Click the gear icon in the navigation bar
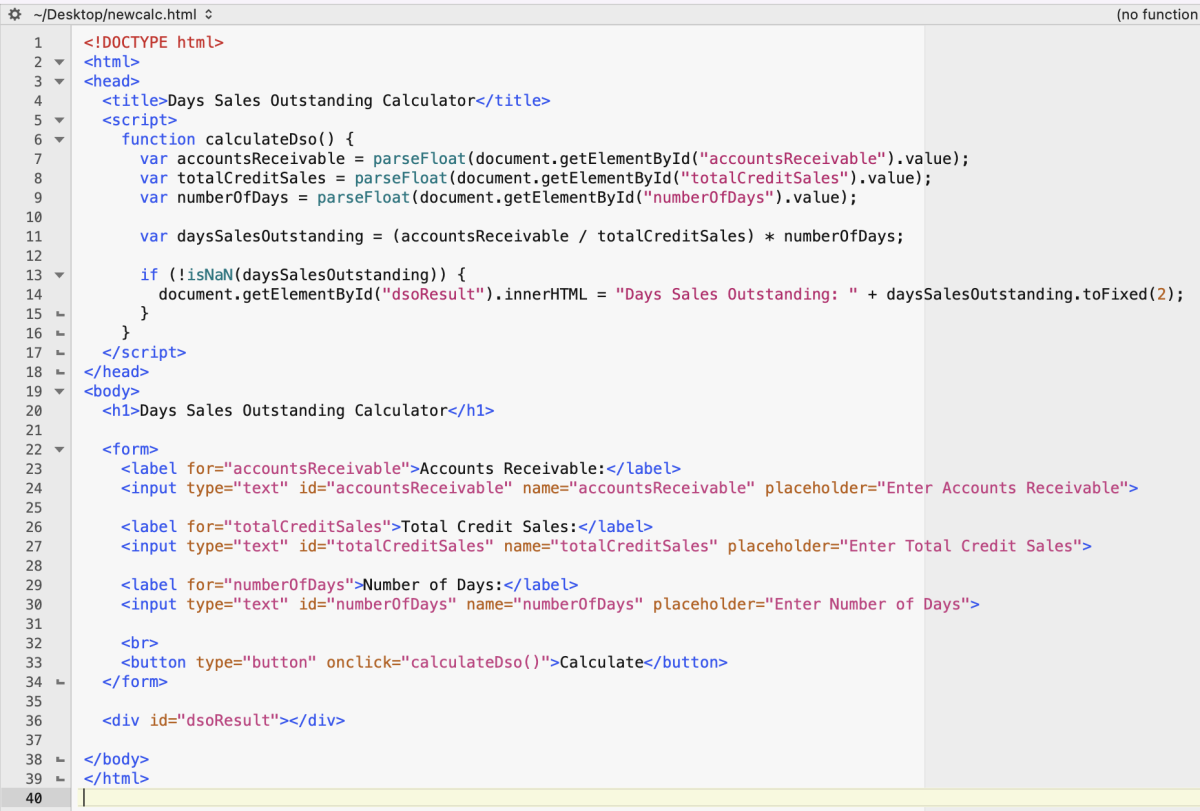This screenshot has height=811, width=1200. (x=14, y=15)
